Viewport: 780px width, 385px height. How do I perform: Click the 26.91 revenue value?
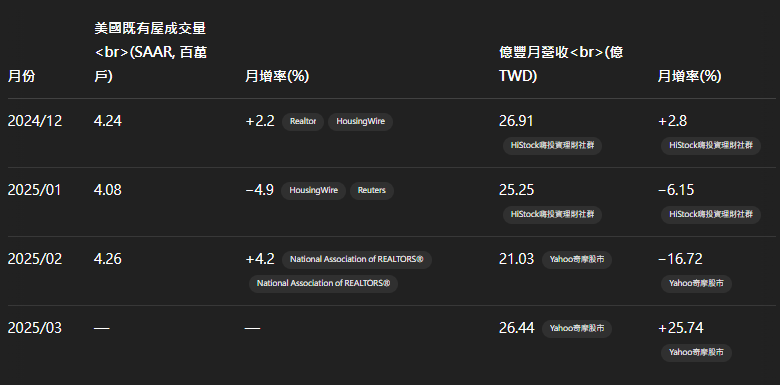tap(516, 121)
